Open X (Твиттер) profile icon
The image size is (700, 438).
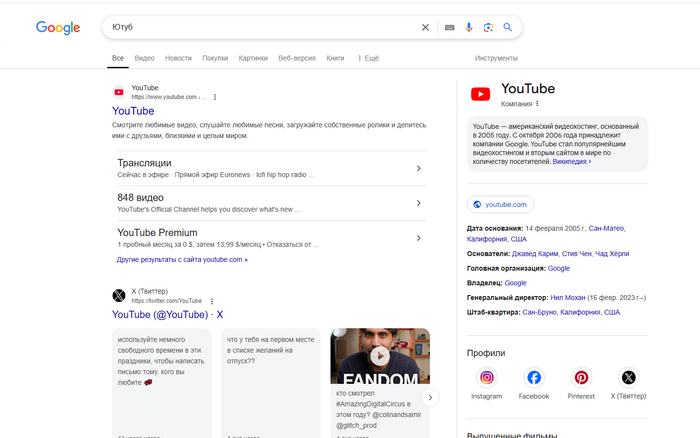tap(628, 378)
